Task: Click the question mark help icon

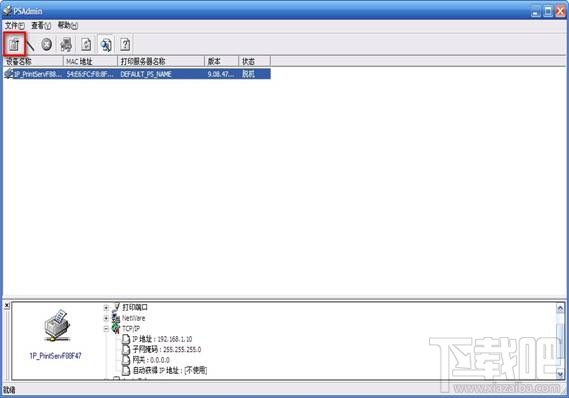Action: click(125, 44)
